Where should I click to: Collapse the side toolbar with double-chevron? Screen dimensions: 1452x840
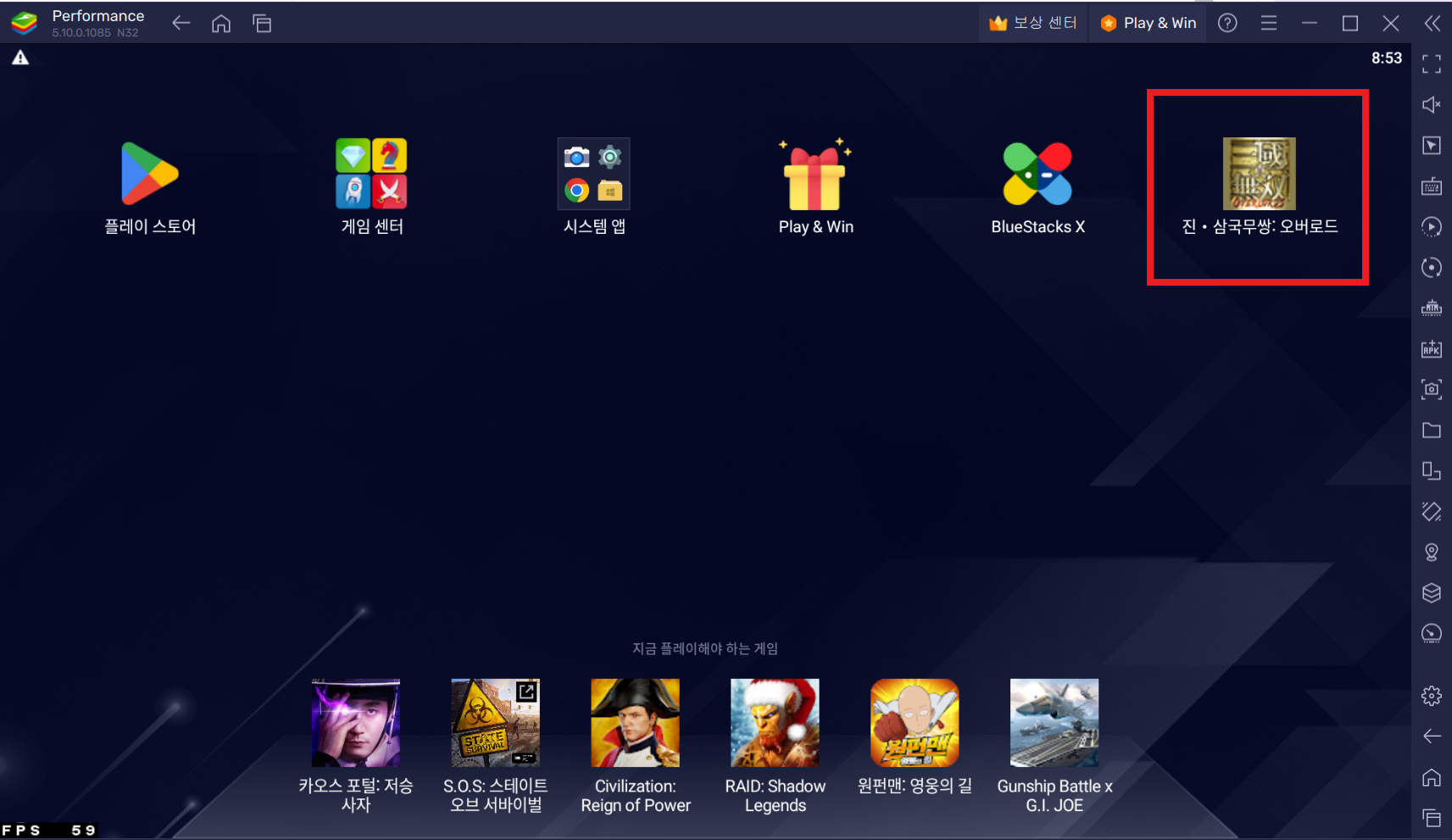click(x=1432, y=23)
